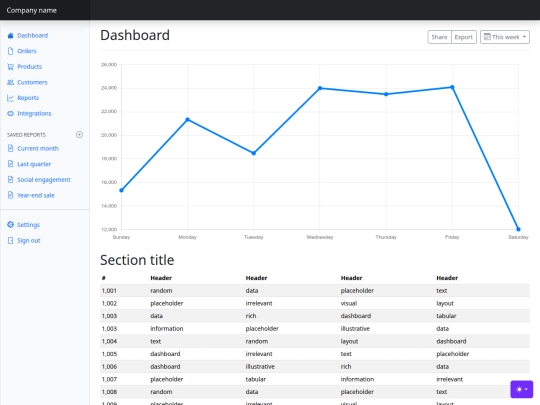Open Social engagement report
Image resolution: width=540 pixels, height=405 pixels.
(x=44, y=179)
